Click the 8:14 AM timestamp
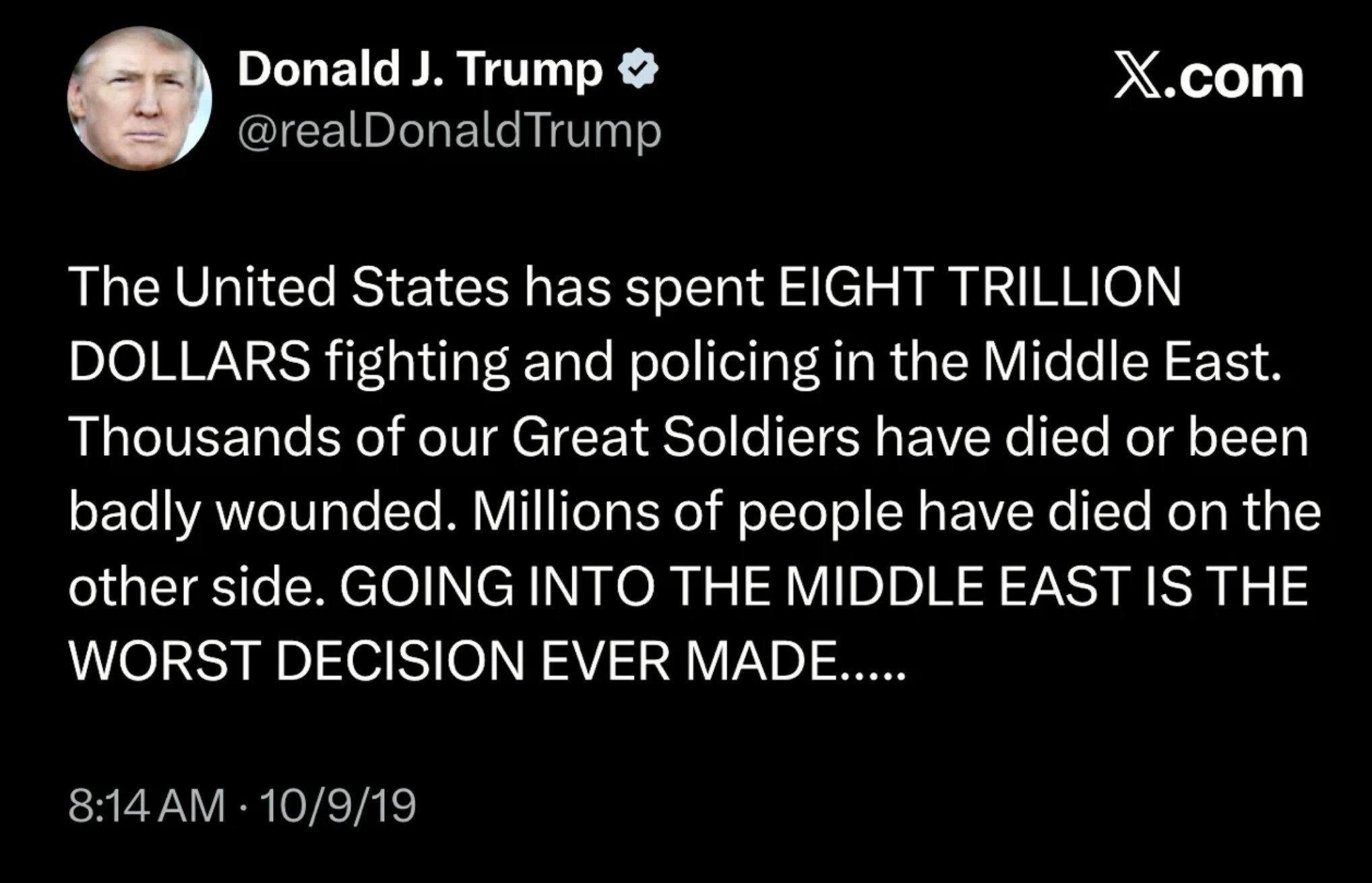The height and width of the screenshot is (883, 1372). point(147,806)
